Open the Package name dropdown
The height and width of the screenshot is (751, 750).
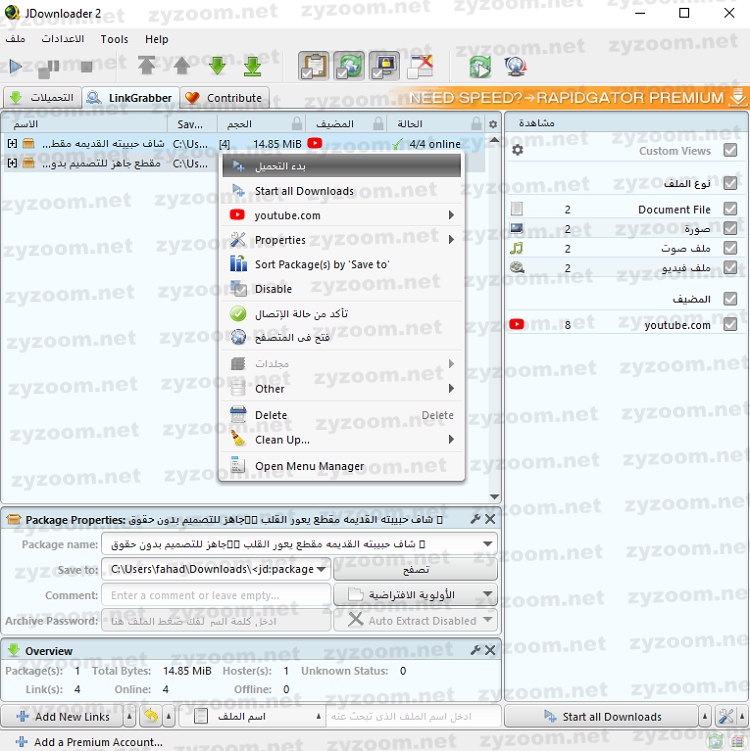(487, 544)
